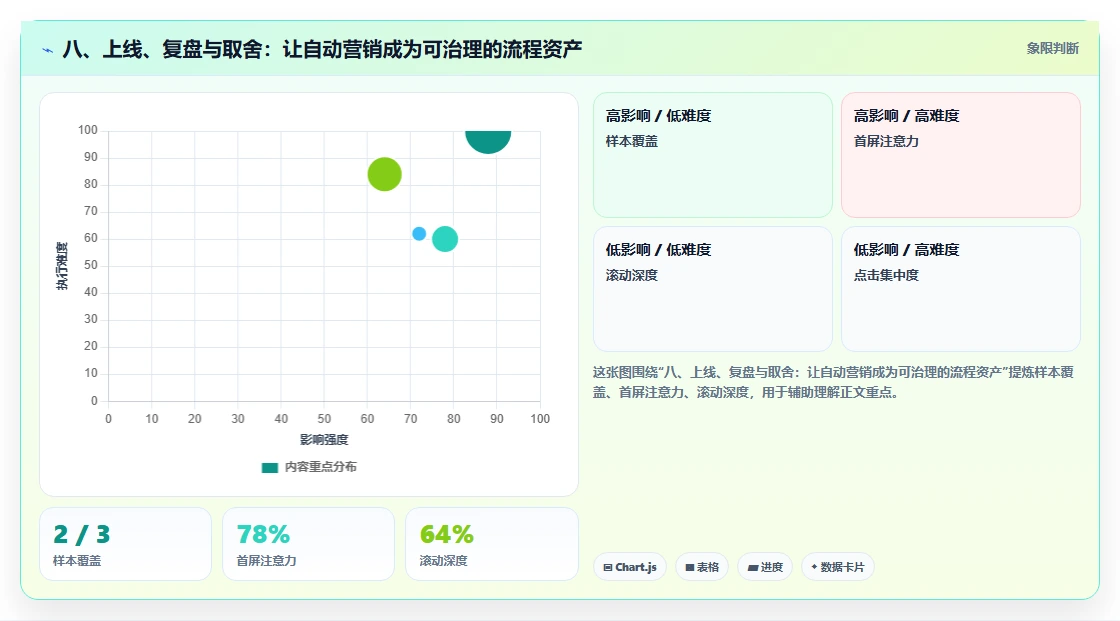Click the Chart.js chip icon
The image size is (1120, 621).
(x=608, y=567)
